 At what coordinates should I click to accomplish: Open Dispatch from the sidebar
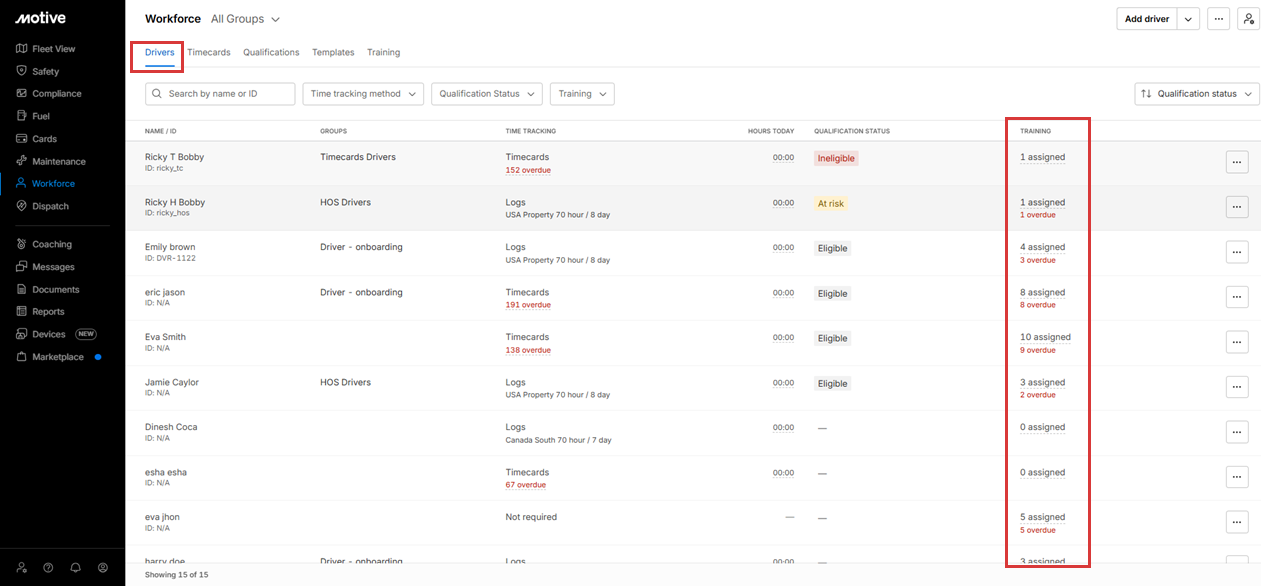click(x=50, y=206)
